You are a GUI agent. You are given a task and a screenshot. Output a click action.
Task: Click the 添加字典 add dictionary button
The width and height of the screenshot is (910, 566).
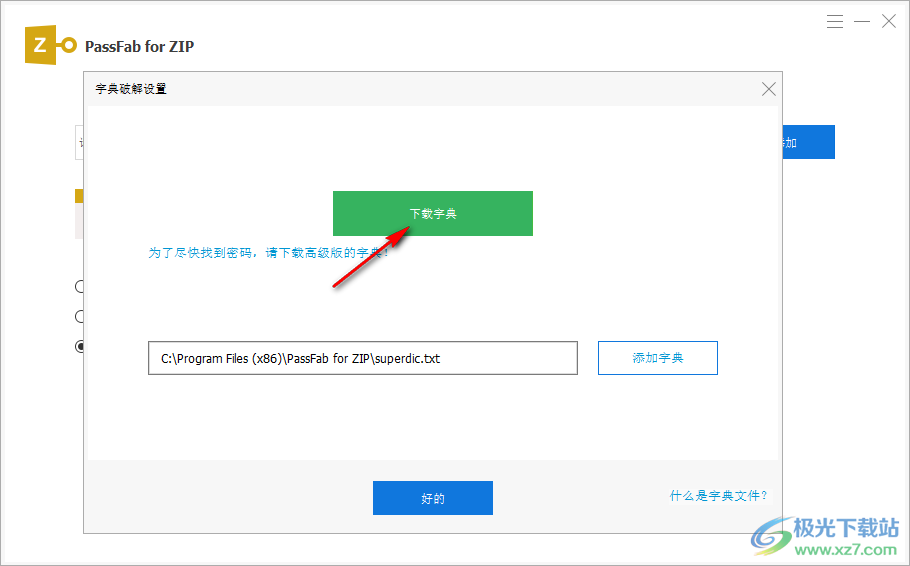(658, 358)
